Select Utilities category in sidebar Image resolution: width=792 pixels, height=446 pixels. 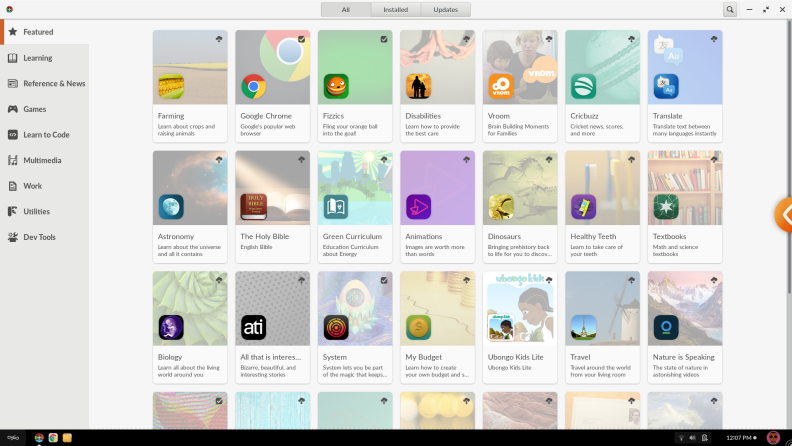pyautogui.click(x=44, y=212)
